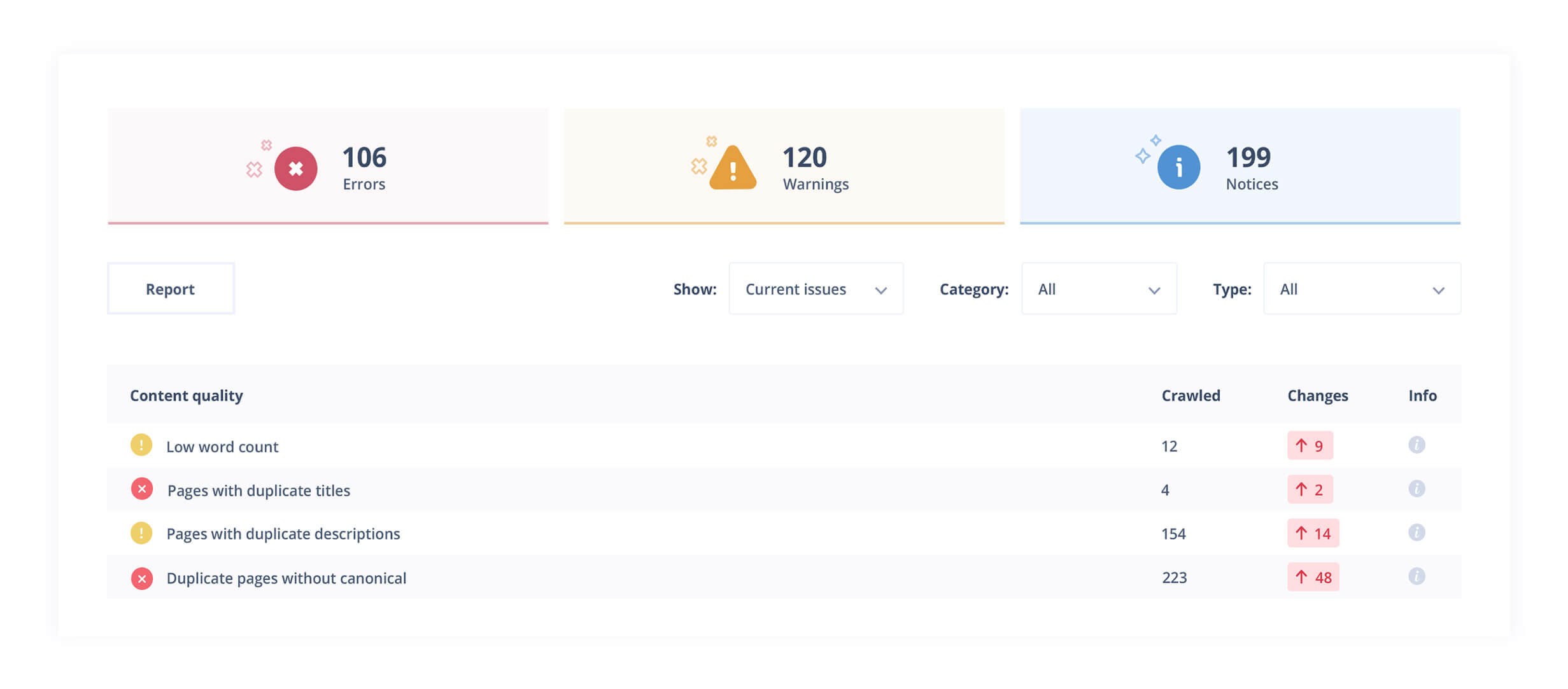Click the red 48 changes badge
The width and height of the screenshot is (1568, 689).
point(1313,578)
